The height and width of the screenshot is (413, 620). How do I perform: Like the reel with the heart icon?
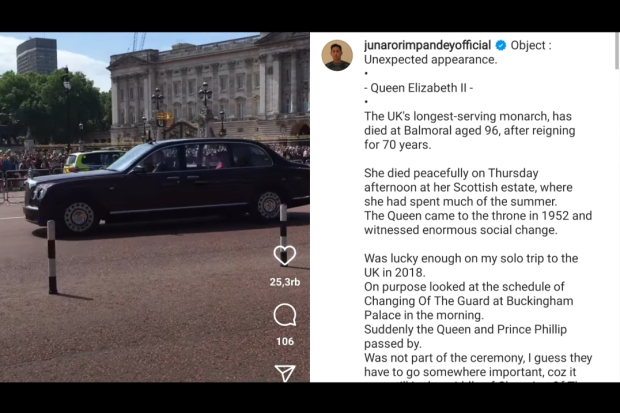coord(285,255)
